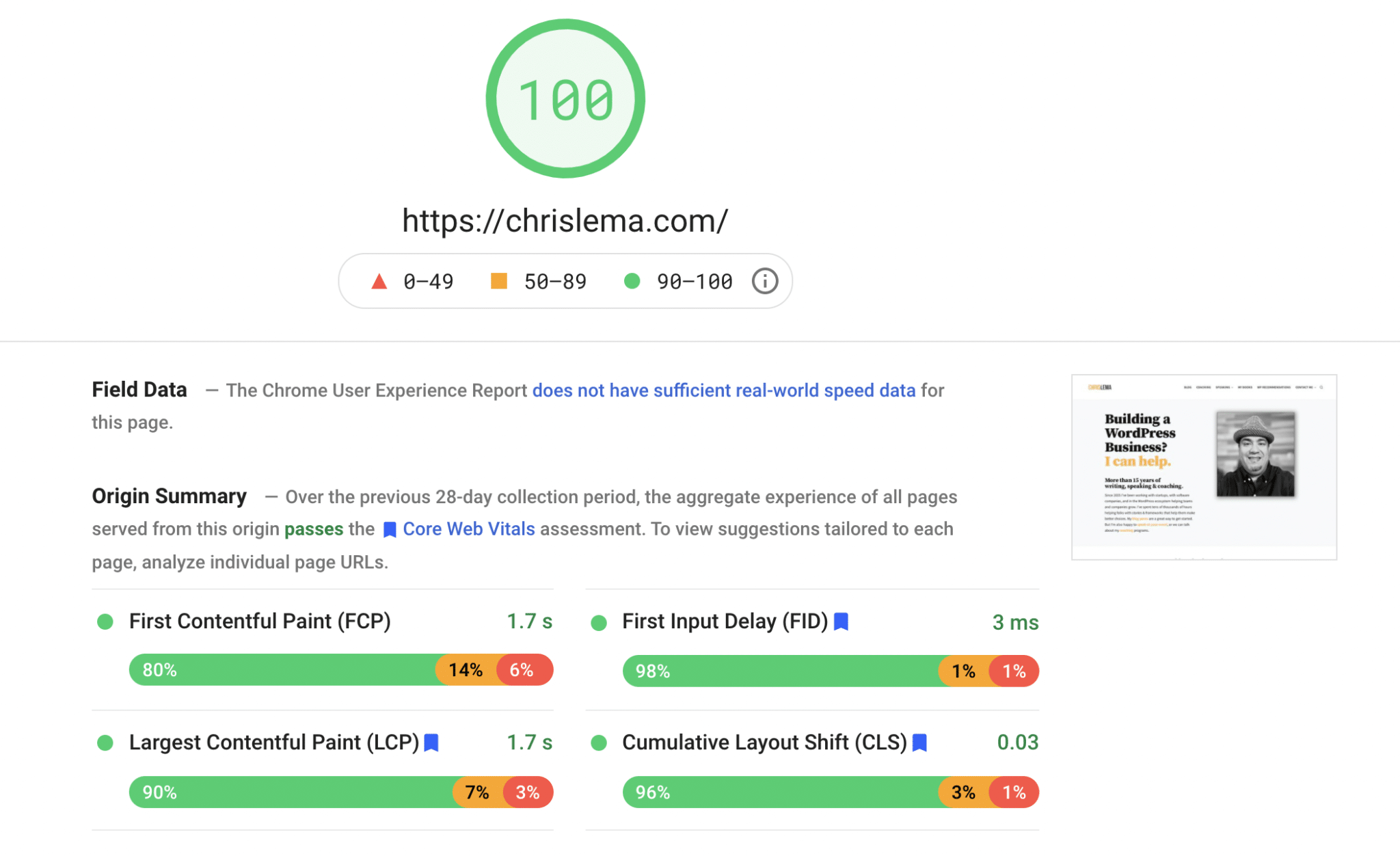
Task: Click the bookmark icon beside First Input Delay
Action: pyautogui.click(x=842, y=621)
